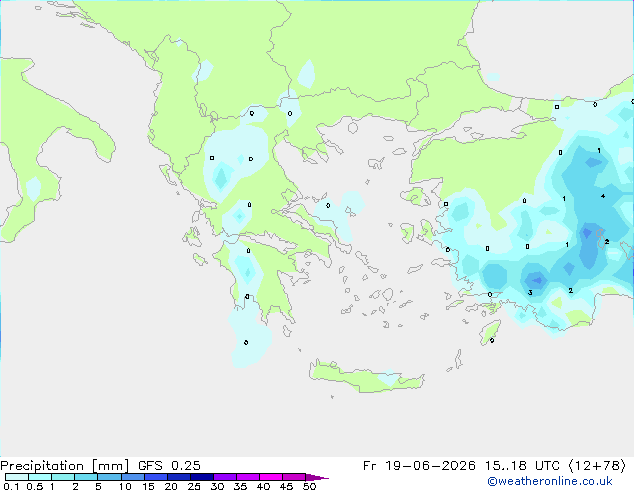Click the legend label 25
Image resolution: width=634 pixels, height=490 pixels.
click(x=194, y=486)
